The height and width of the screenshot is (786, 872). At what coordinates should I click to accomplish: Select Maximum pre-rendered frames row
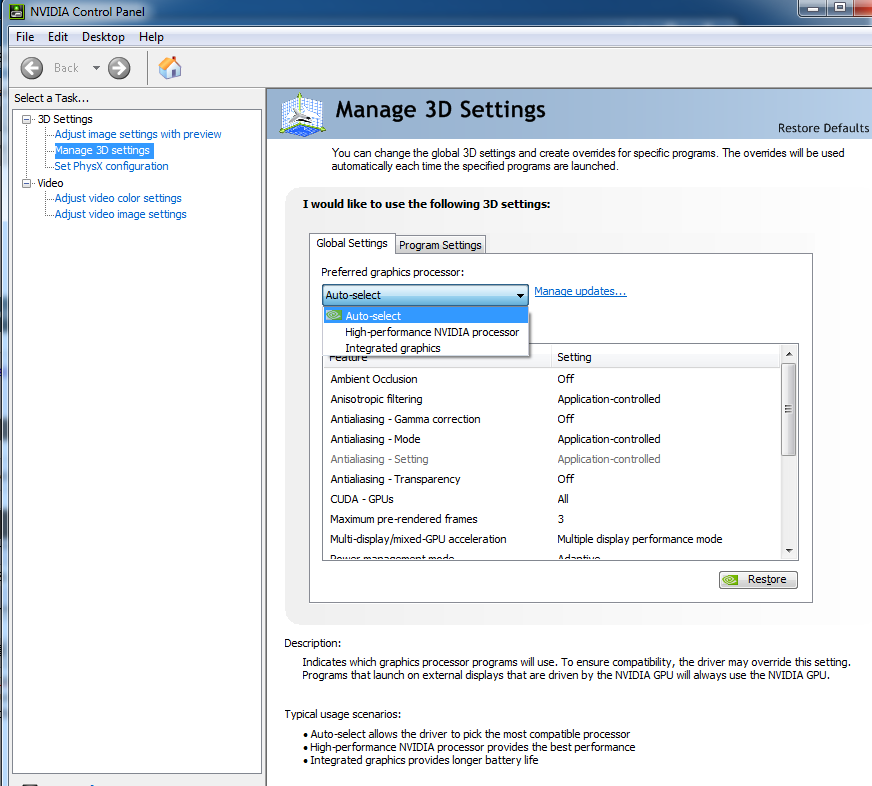[x=552, y=519]
